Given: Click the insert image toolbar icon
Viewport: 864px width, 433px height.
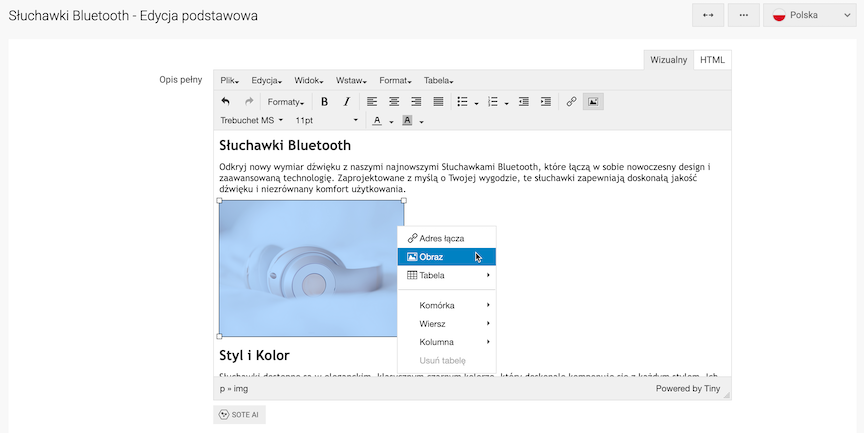Looking at the screenshot, I should (593, 101).
